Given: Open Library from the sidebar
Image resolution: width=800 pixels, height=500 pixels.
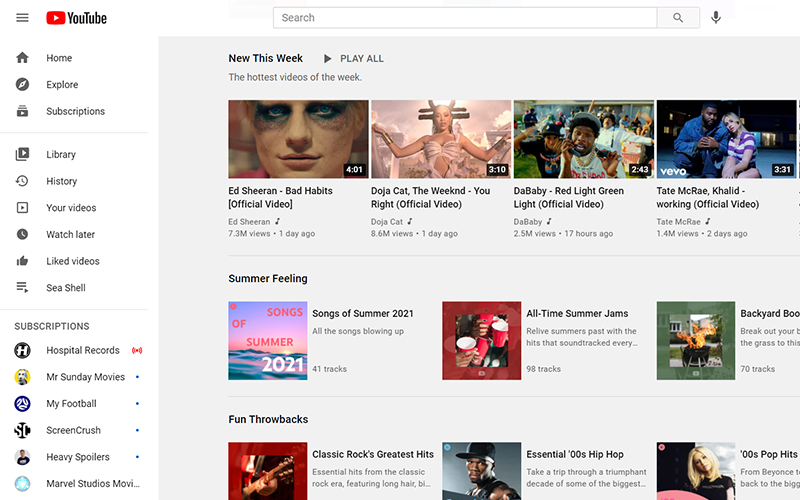Looking at the screenshot, I should click(74, 154).
